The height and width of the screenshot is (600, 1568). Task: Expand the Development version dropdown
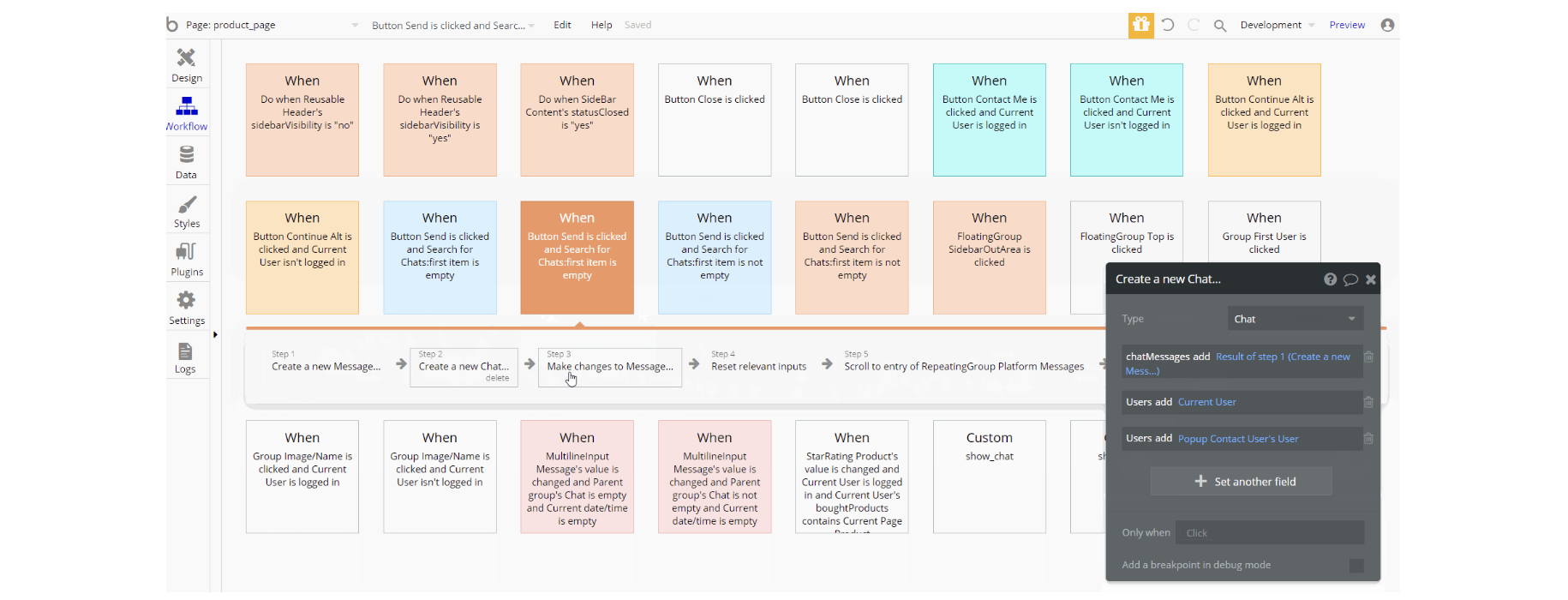[1277, 25]
